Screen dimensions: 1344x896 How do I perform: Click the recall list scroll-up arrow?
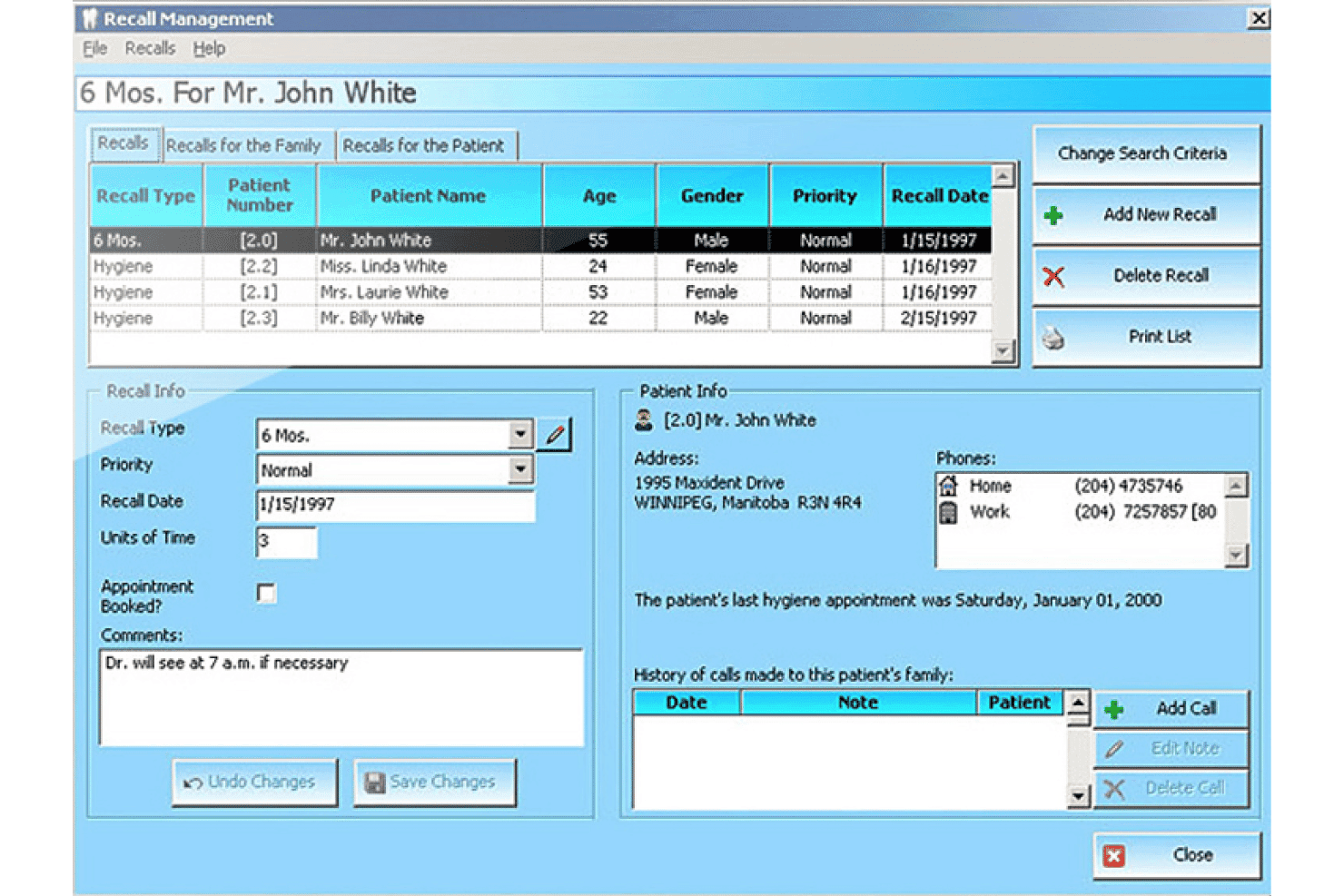click(1003, 175)
